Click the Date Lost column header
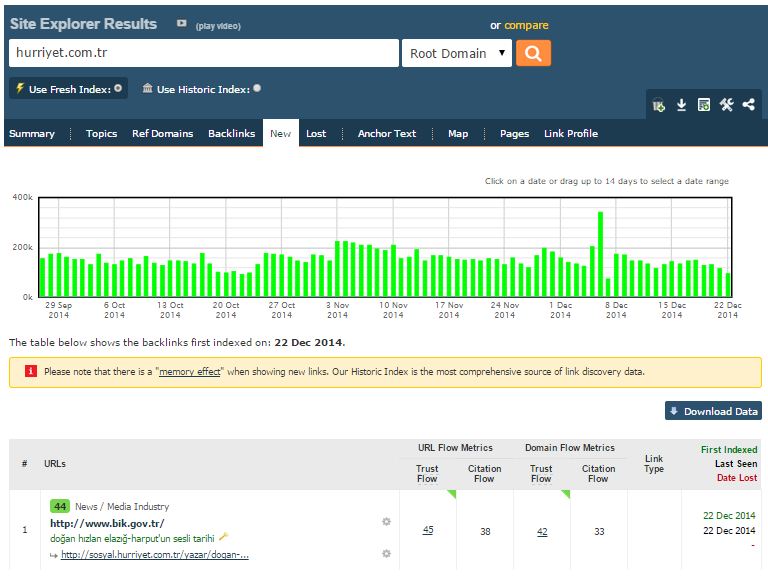 737,478
